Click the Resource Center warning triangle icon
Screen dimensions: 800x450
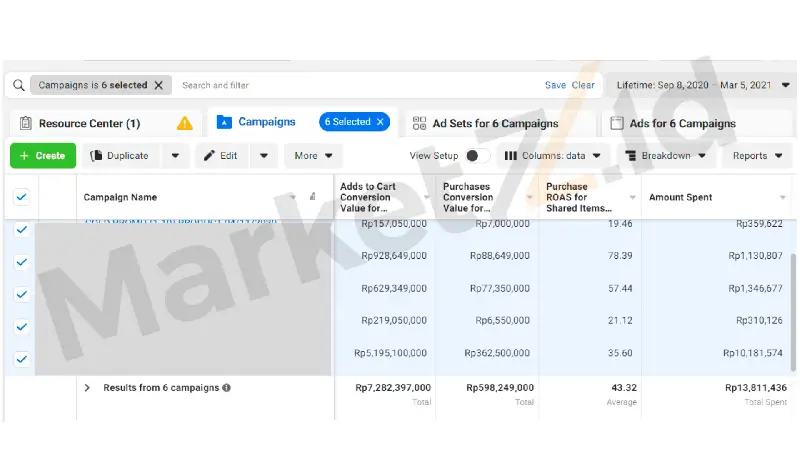[185, 123]
